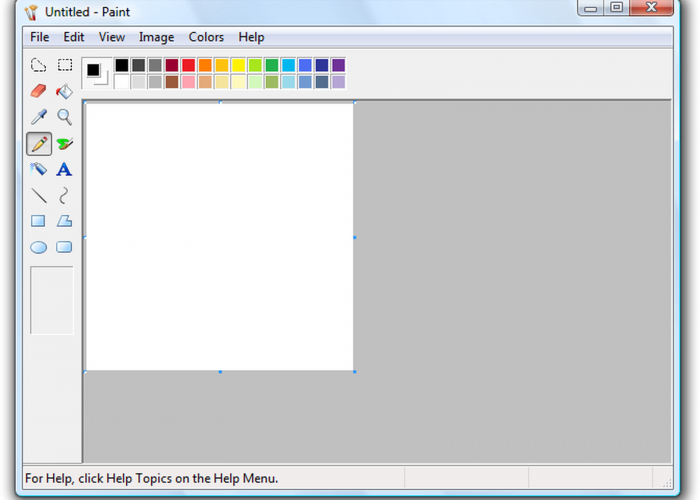The height and width of the screenshot is (500, 700).
Task: Select the tan peach swatch
Action: tap(205, 82)
